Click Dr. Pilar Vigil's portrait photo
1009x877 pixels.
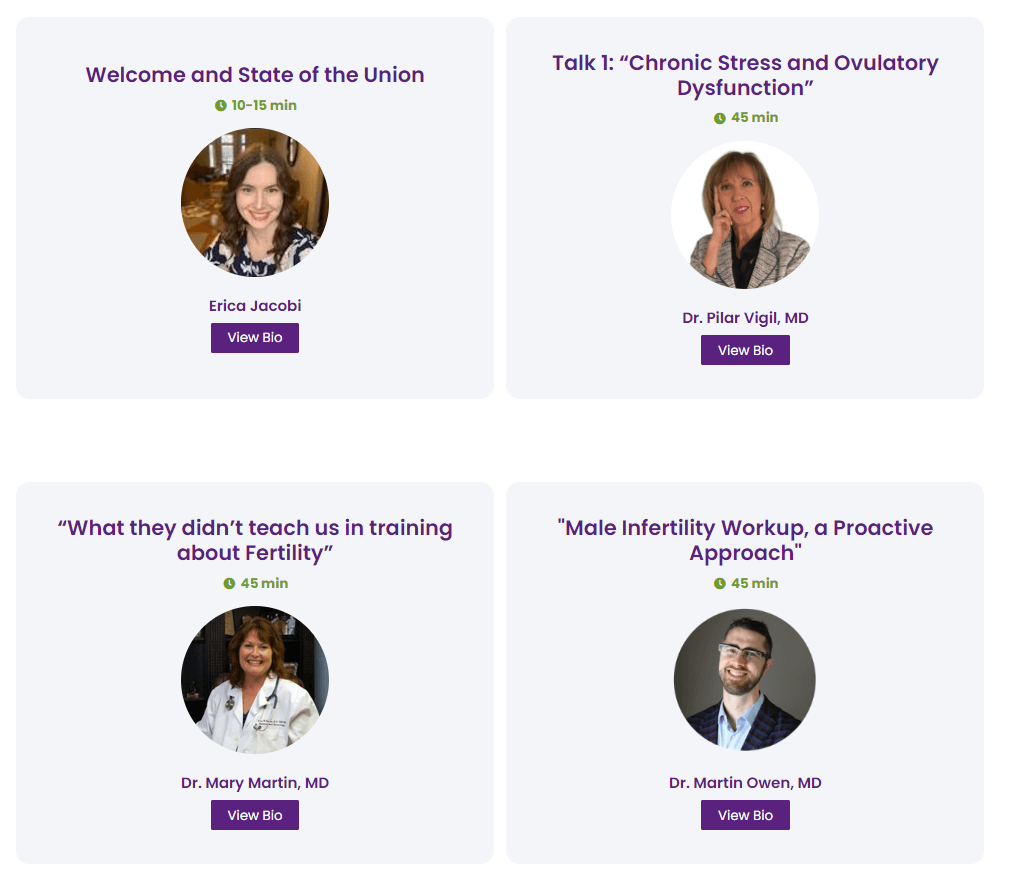click(745, 215)
